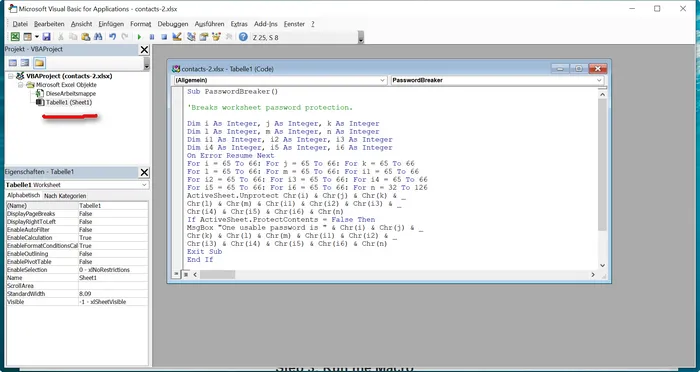The width and height of the screenshot is (700, 372).
Task: Open the Insert UserForm dropdown arrow
Action: pos(37,37)
